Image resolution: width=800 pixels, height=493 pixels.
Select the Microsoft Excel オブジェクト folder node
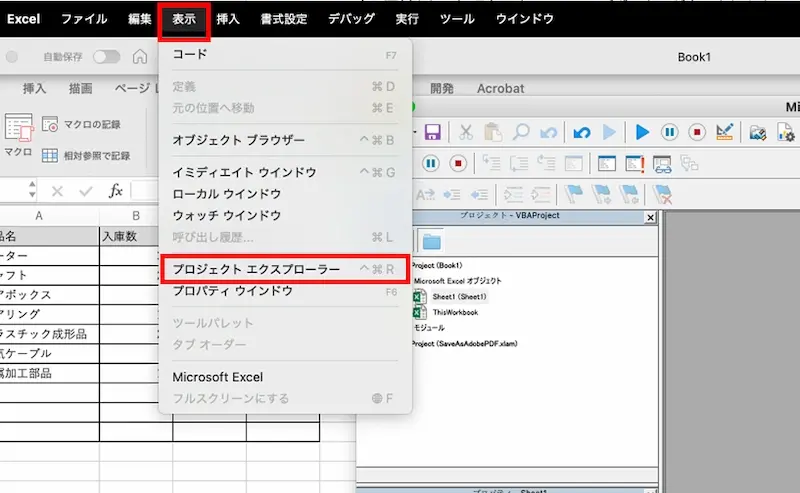457,281
